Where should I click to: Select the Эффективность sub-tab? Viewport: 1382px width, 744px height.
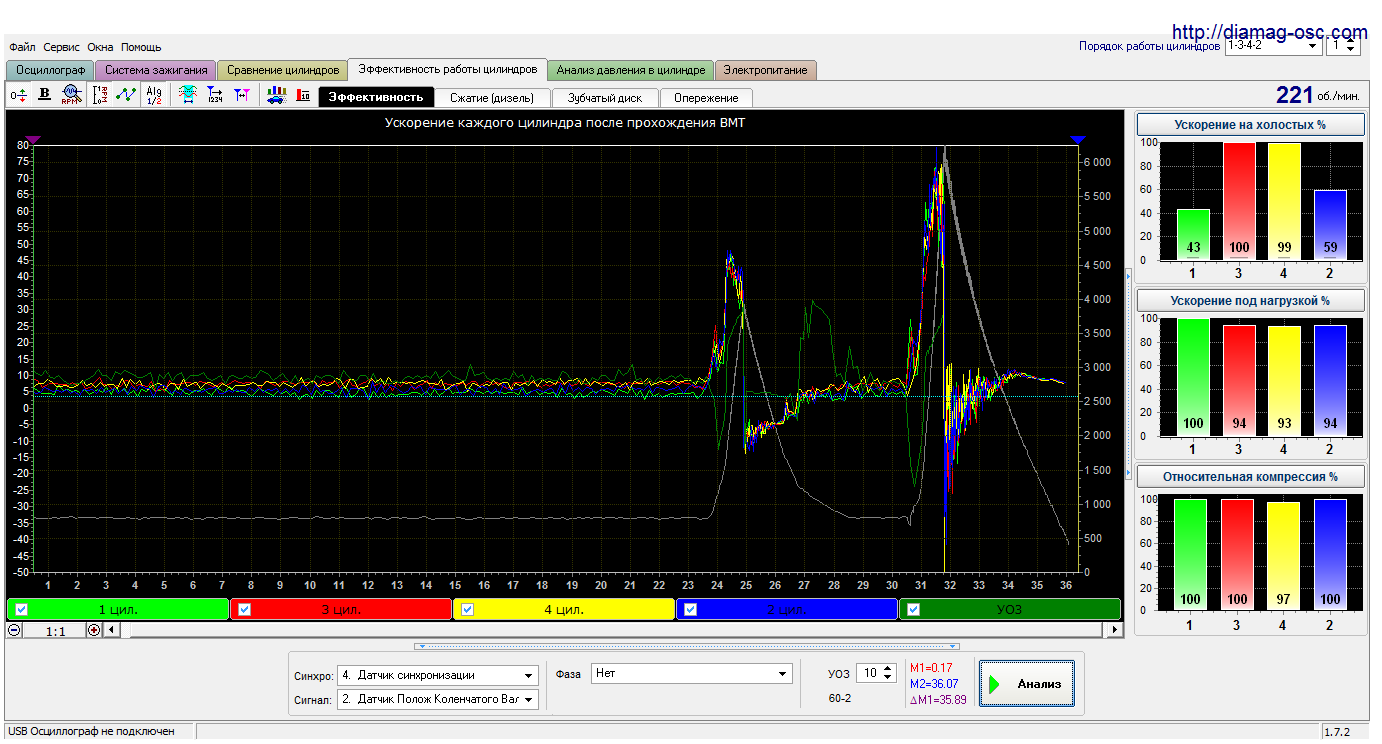pos(376,97)
